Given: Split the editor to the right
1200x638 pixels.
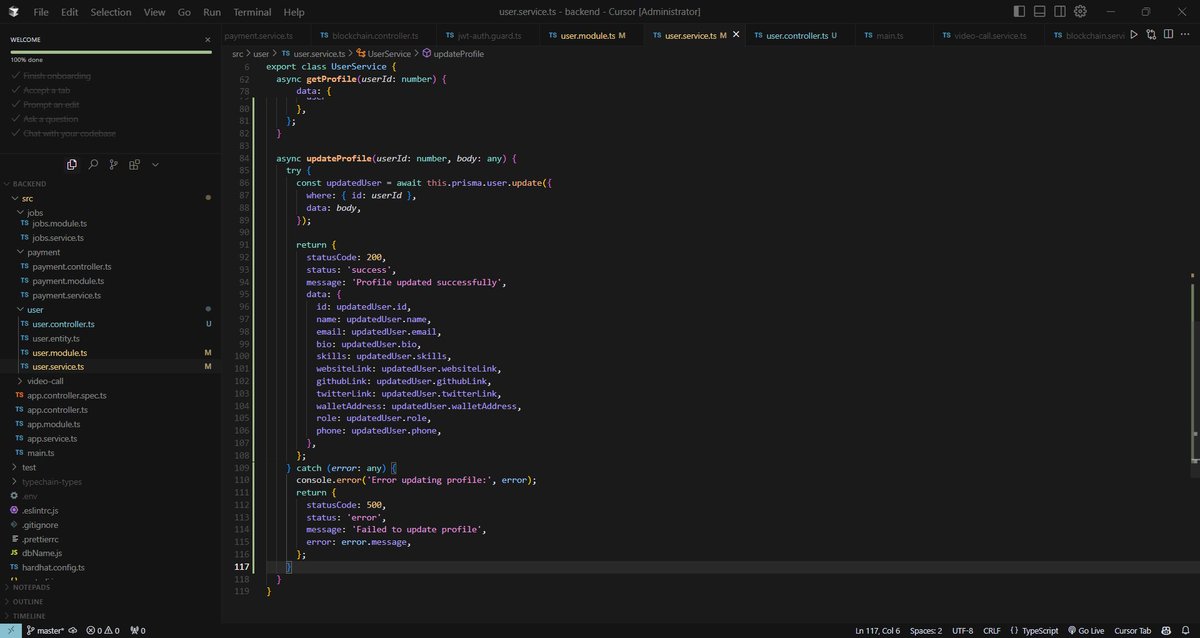Looking at the screenshot, I should tap(1168, 35).
